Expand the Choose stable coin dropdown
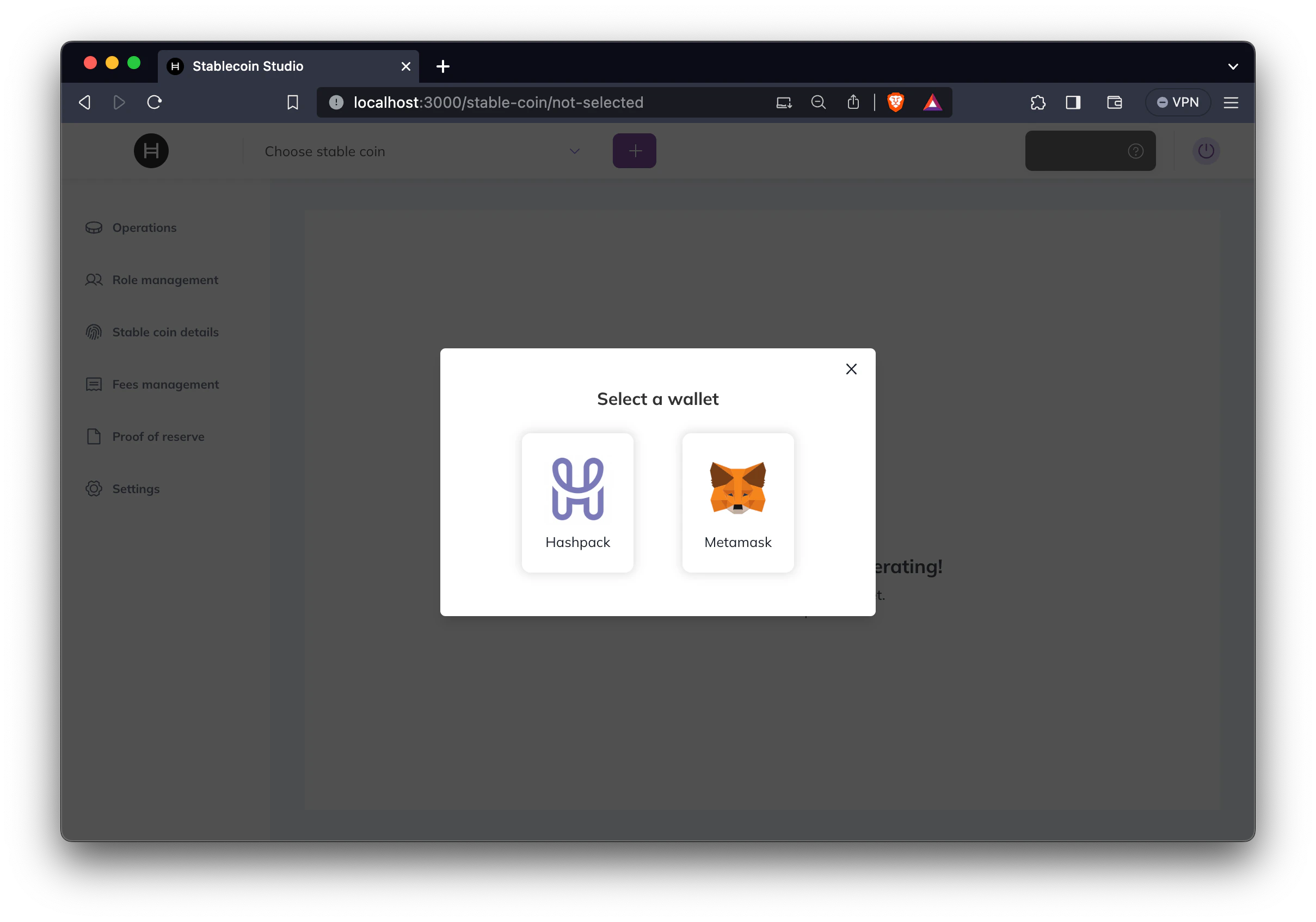 (x=422, y=151)
